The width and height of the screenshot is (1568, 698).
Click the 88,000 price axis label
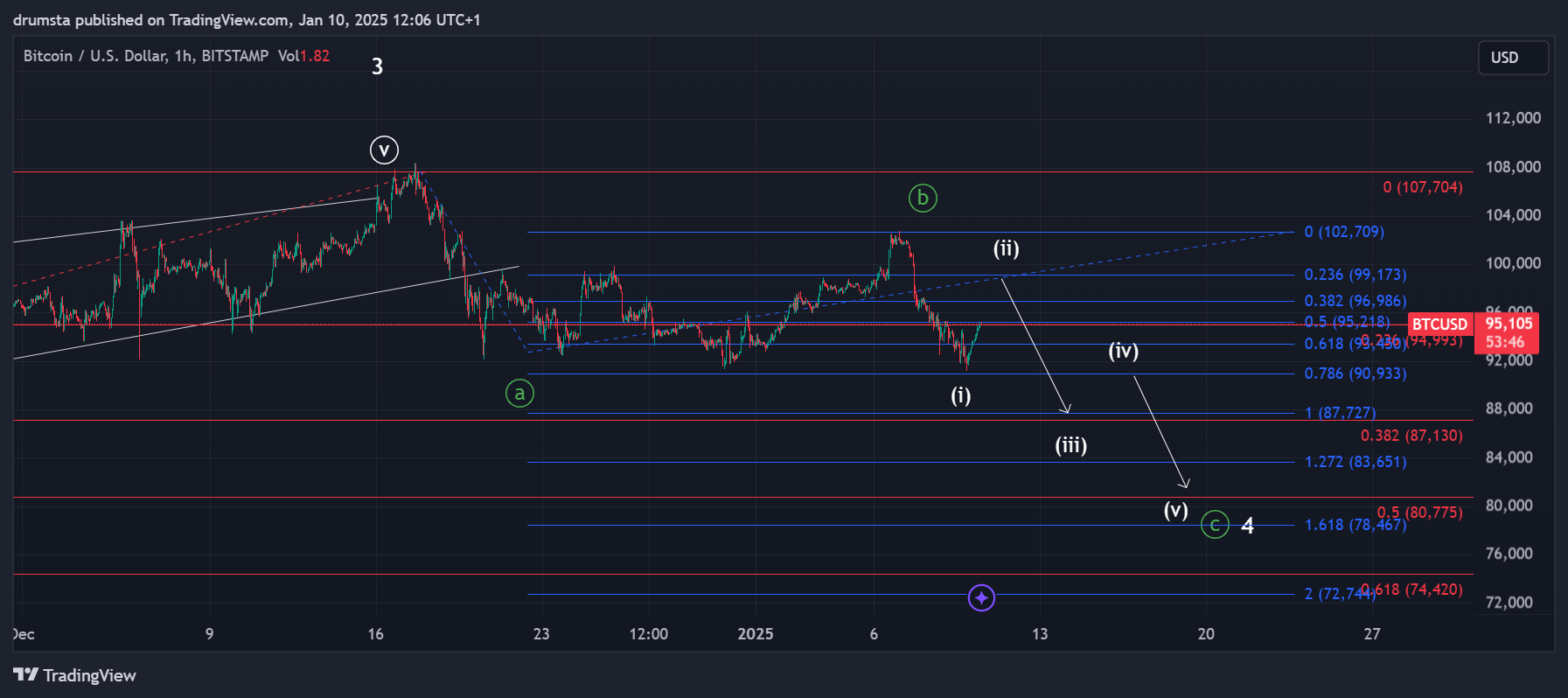click(x=1509, y=408)
